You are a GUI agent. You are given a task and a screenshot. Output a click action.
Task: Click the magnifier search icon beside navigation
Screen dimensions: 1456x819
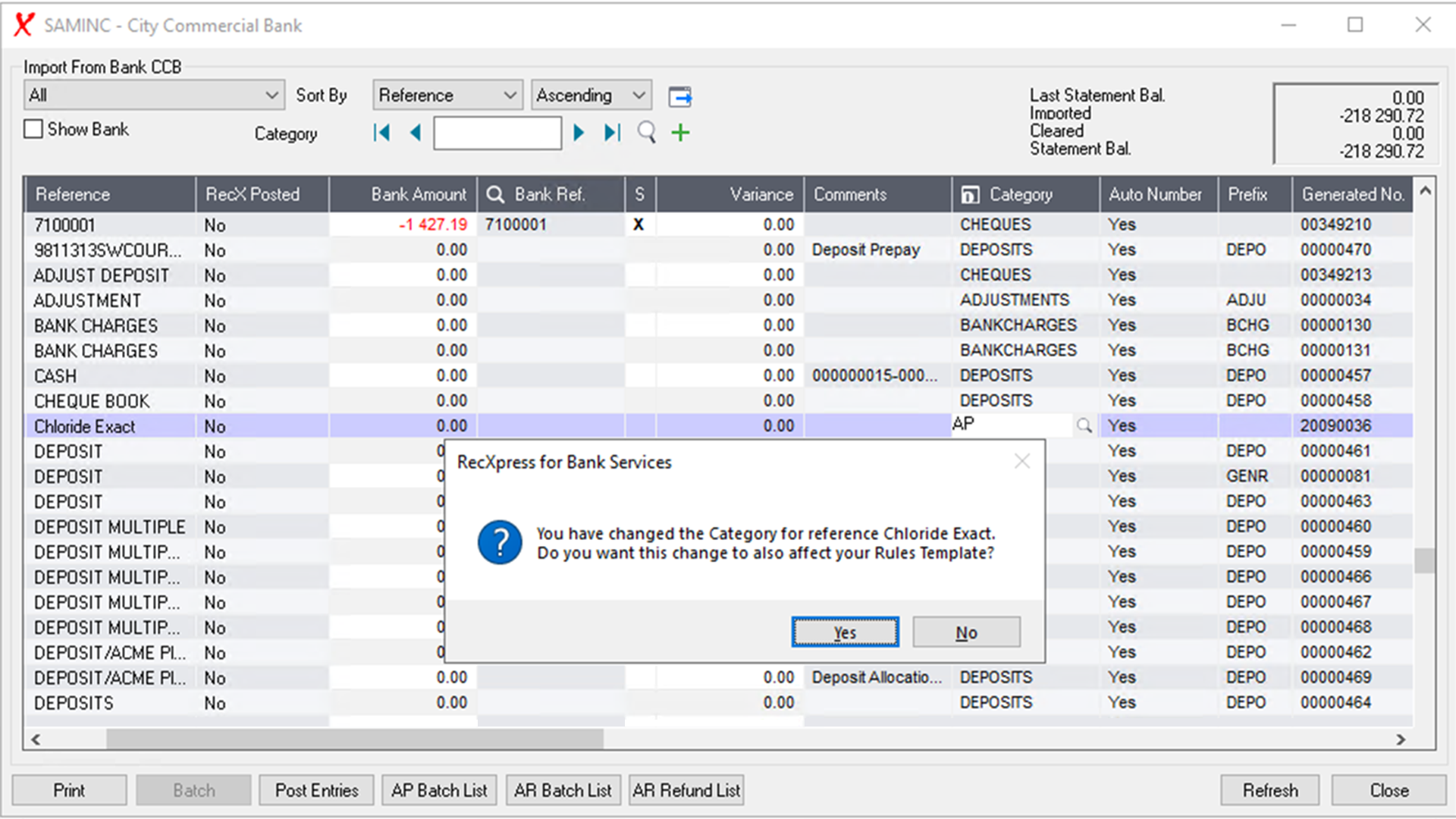646,133
